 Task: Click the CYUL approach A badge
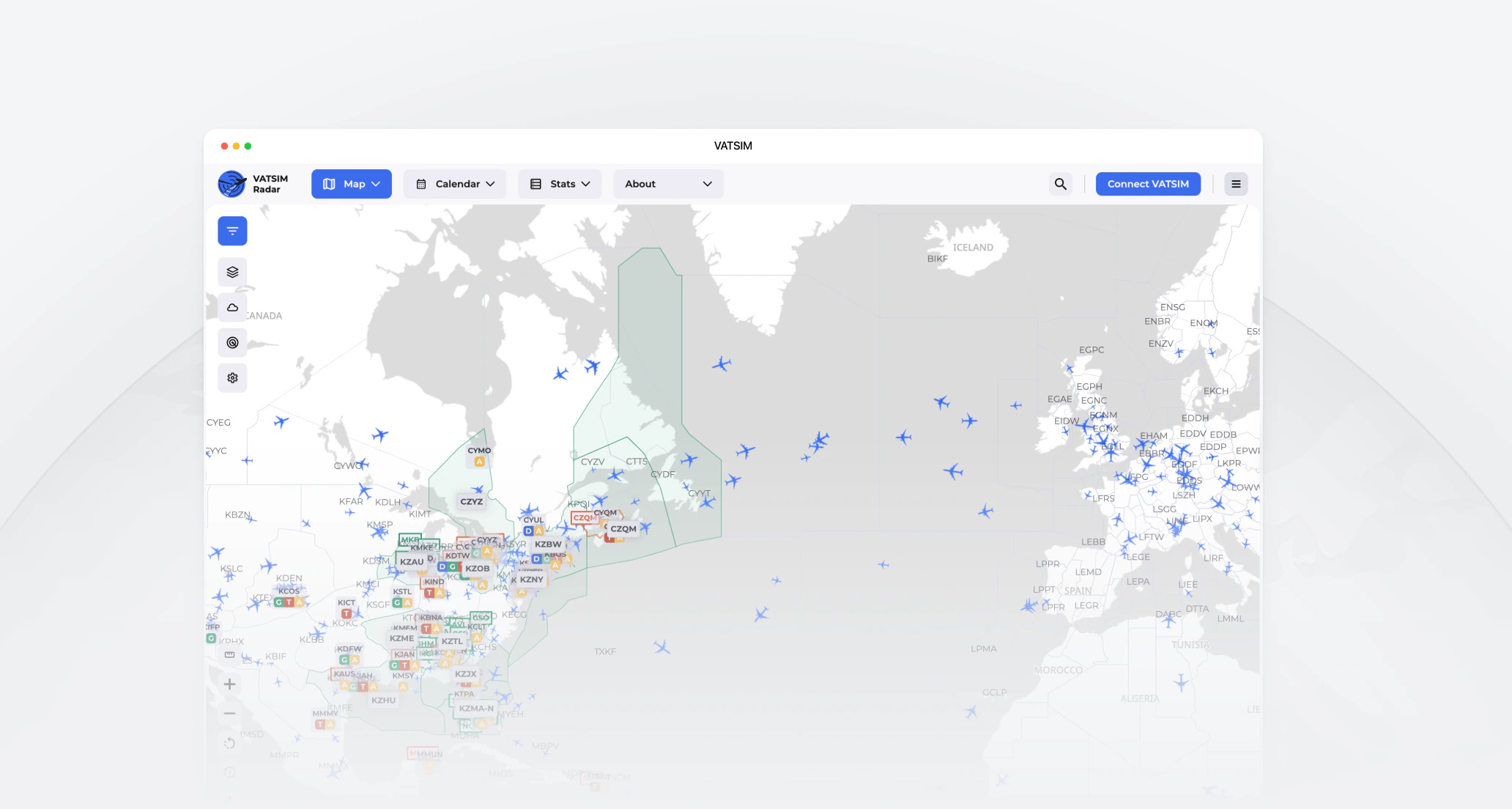[538, 531]
